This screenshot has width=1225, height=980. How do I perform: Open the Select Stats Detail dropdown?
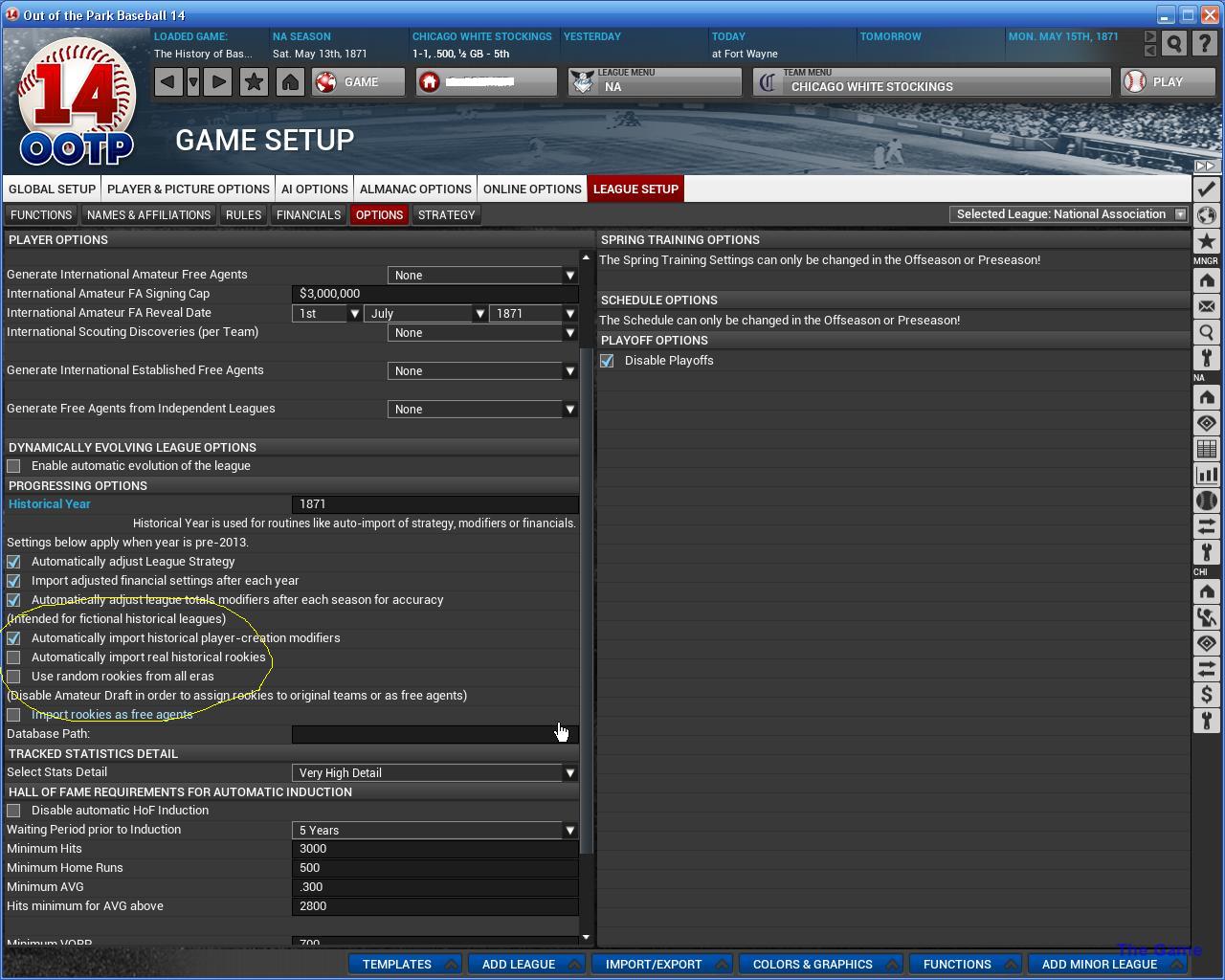tap(435, 773)
